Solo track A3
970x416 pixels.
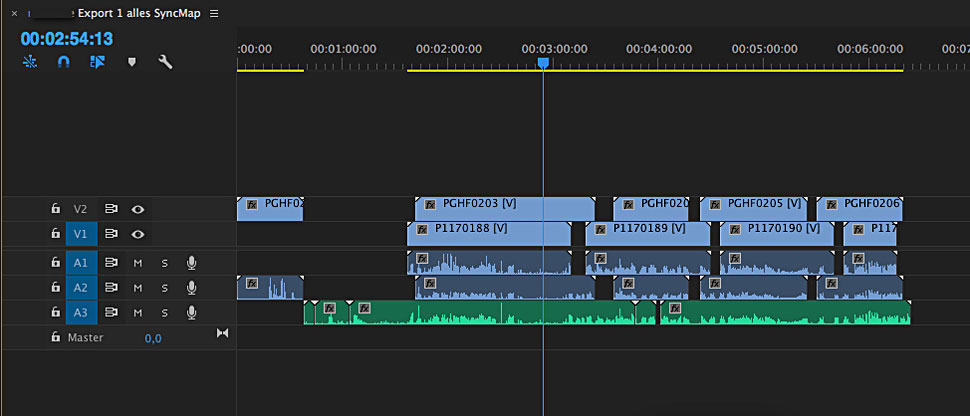click(165, 313)
